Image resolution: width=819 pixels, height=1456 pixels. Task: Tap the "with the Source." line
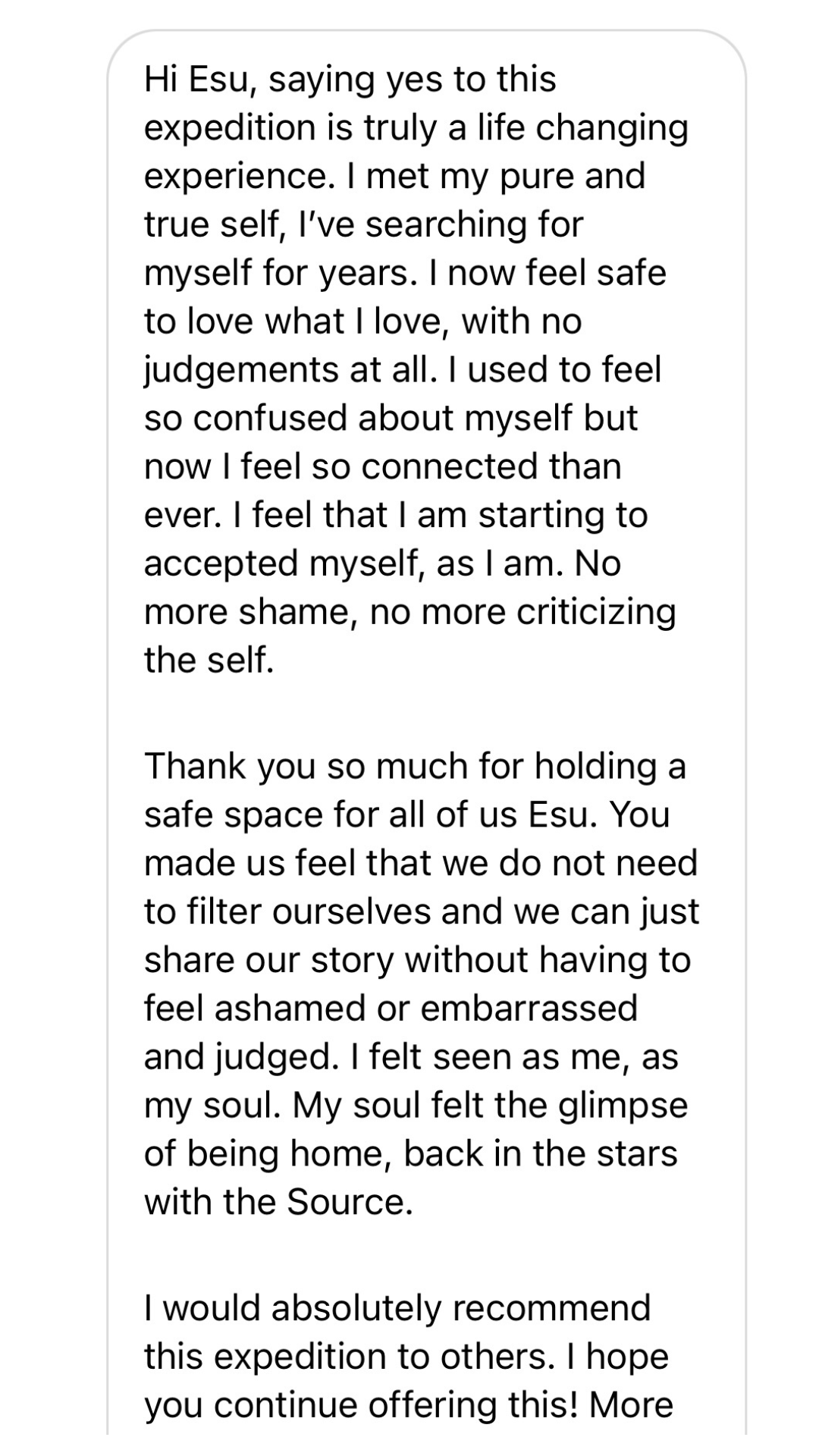[x=278, y=1202]
